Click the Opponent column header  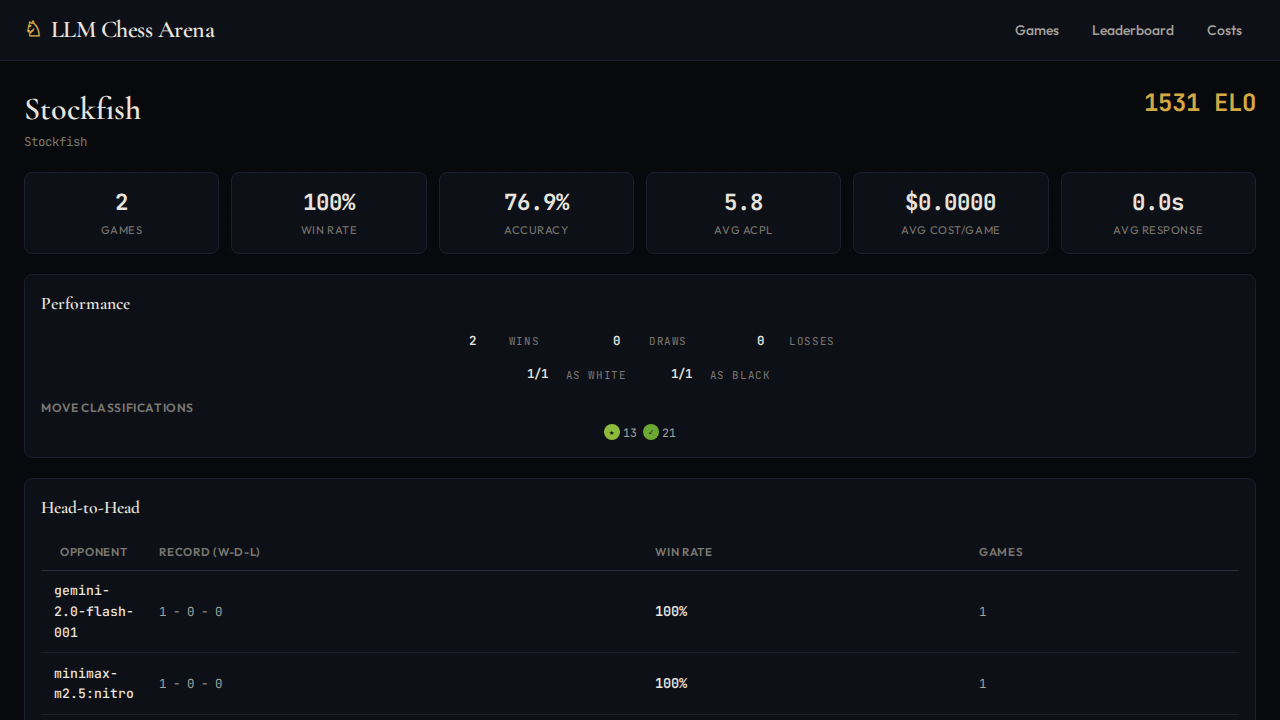click(x=94, y=552)
